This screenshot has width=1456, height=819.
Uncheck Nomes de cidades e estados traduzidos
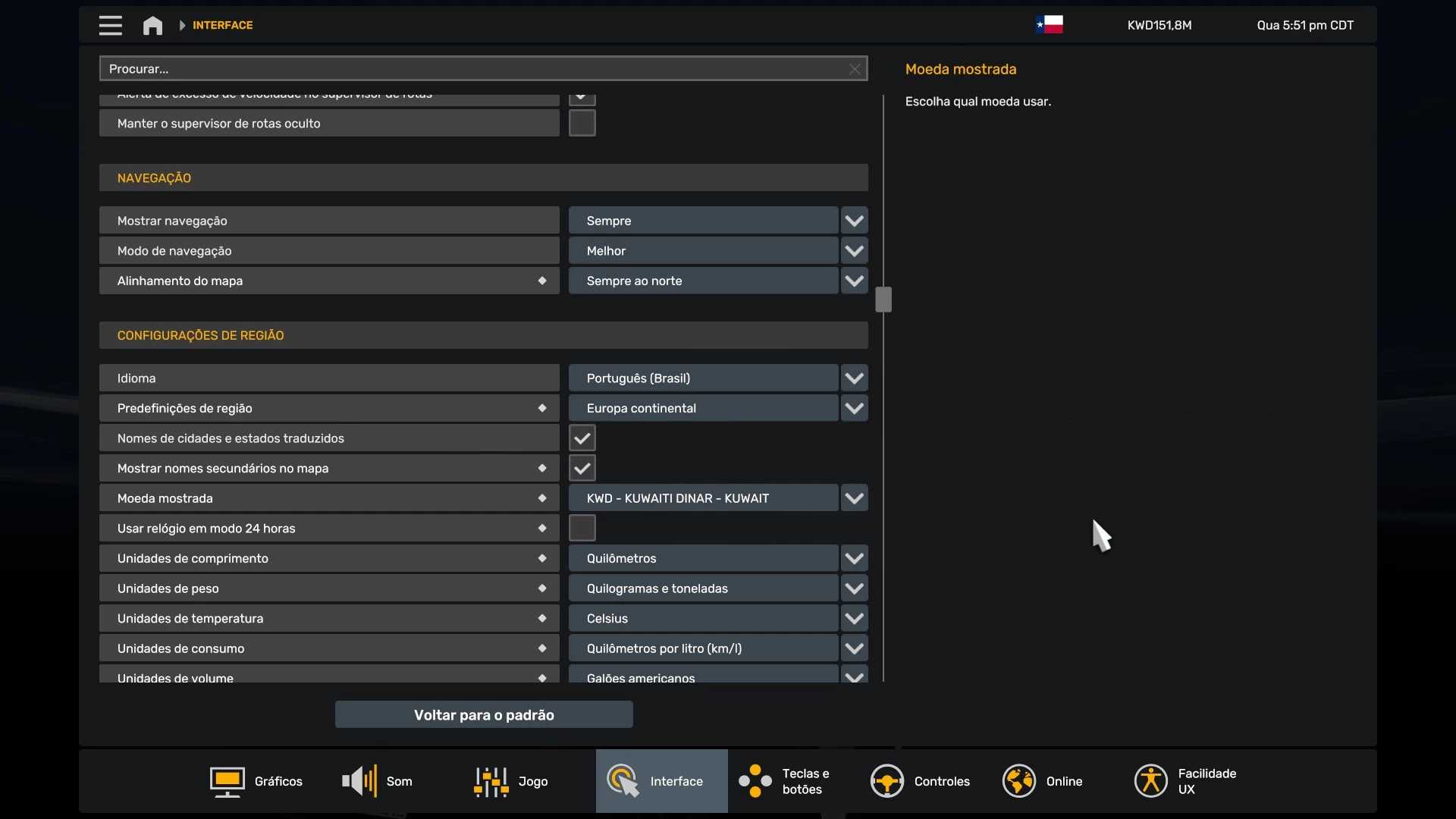582,438
